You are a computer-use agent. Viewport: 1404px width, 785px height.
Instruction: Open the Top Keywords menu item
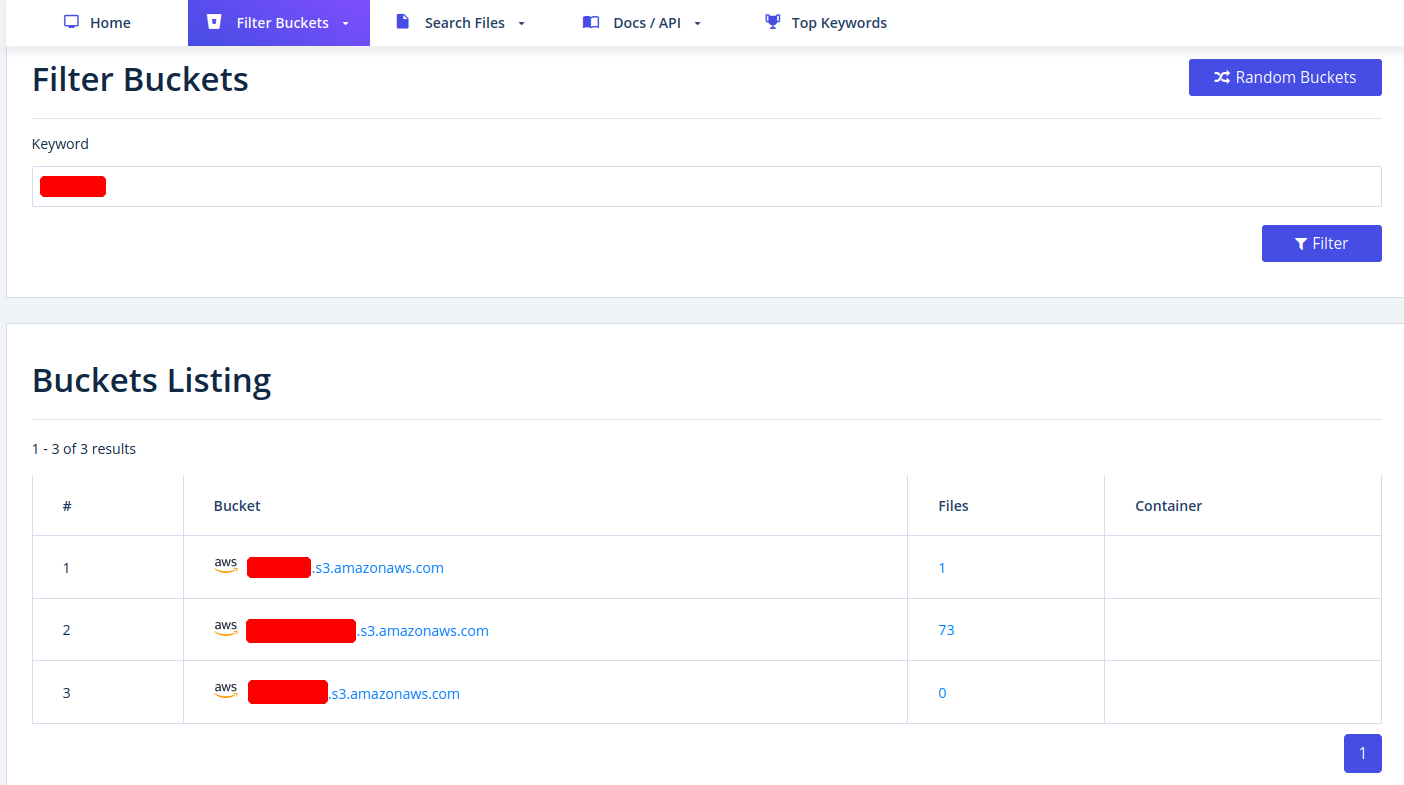(838, 23)
